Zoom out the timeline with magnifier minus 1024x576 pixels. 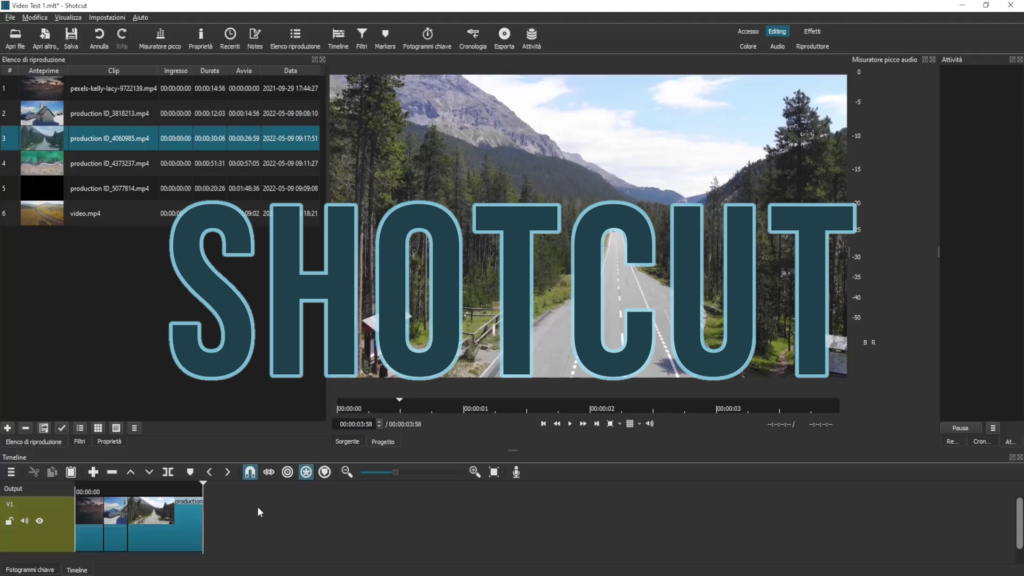click(x=347, y=472)
